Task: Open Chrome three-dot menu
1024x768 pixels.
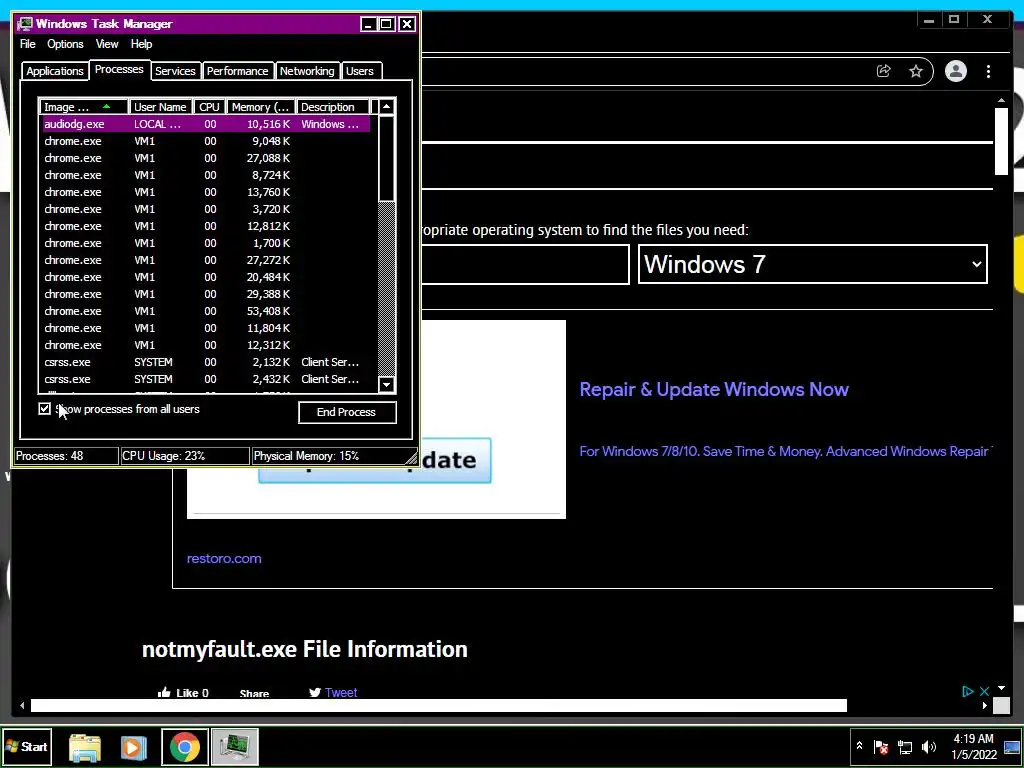Action: (x=989, y=71)
